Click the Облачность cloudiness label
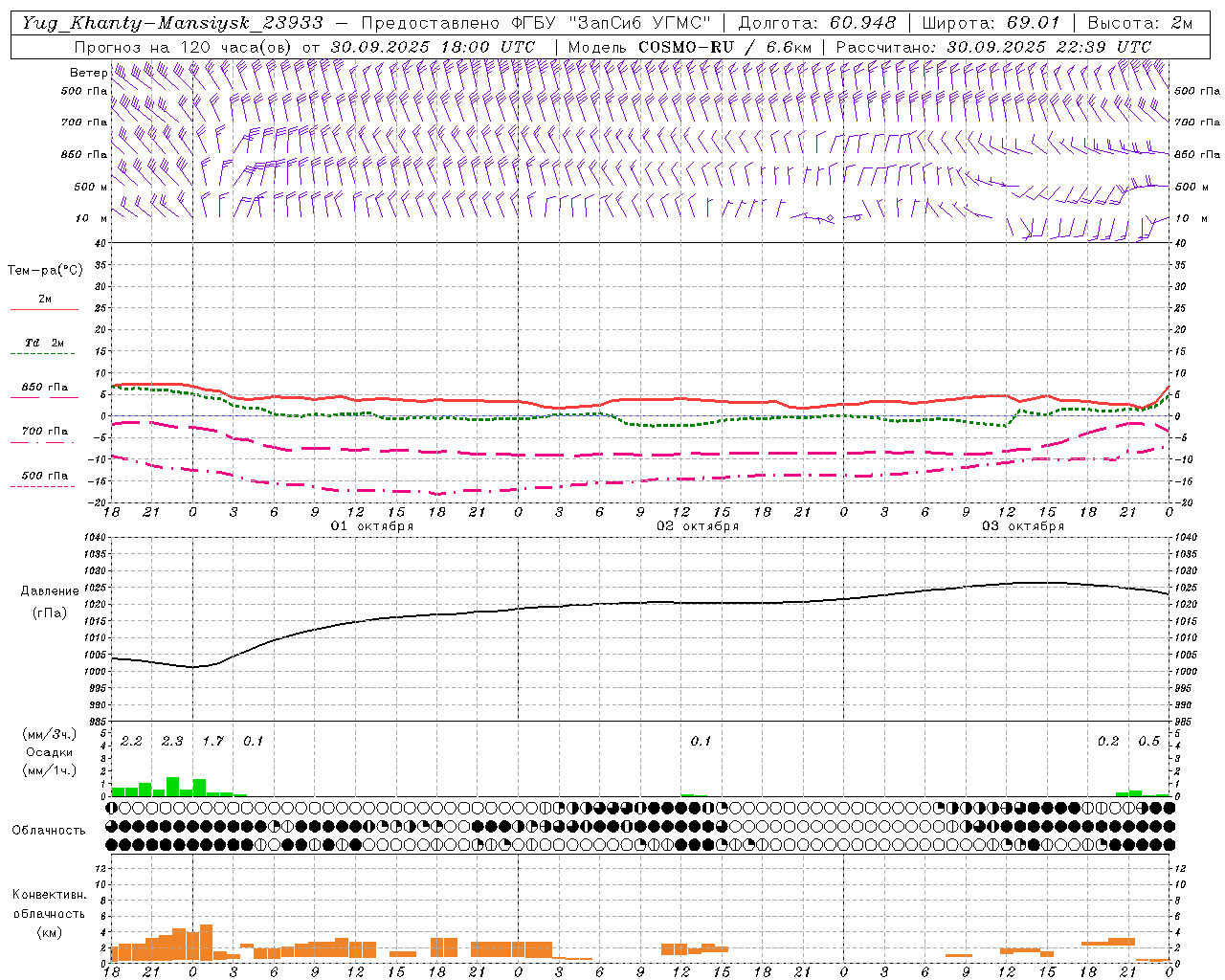This screenshot has height=980, width=1225. pyautogui.click(x=48, y=831)
